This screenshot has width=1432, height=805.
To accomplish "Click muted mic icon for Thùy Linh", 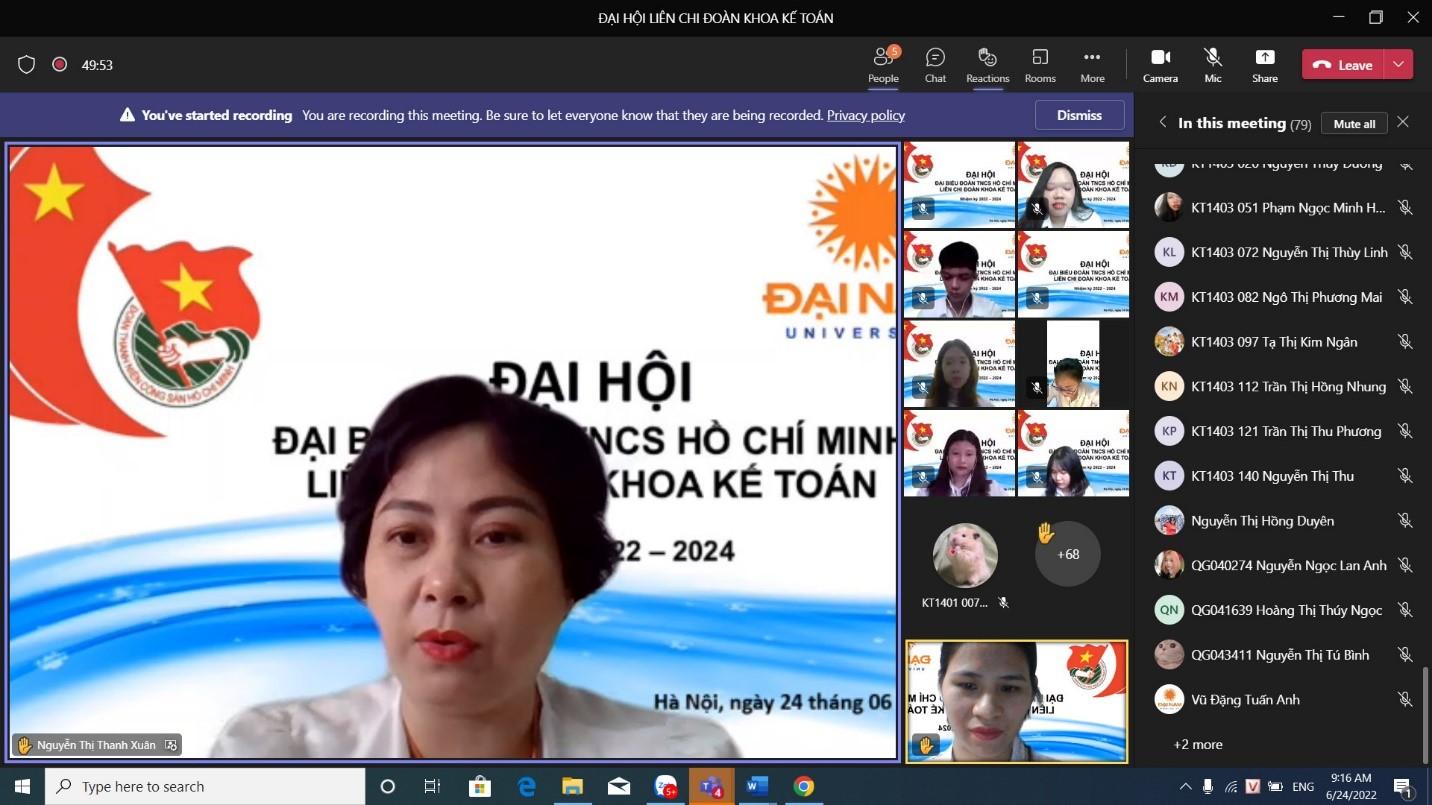I will [1405, 252].
